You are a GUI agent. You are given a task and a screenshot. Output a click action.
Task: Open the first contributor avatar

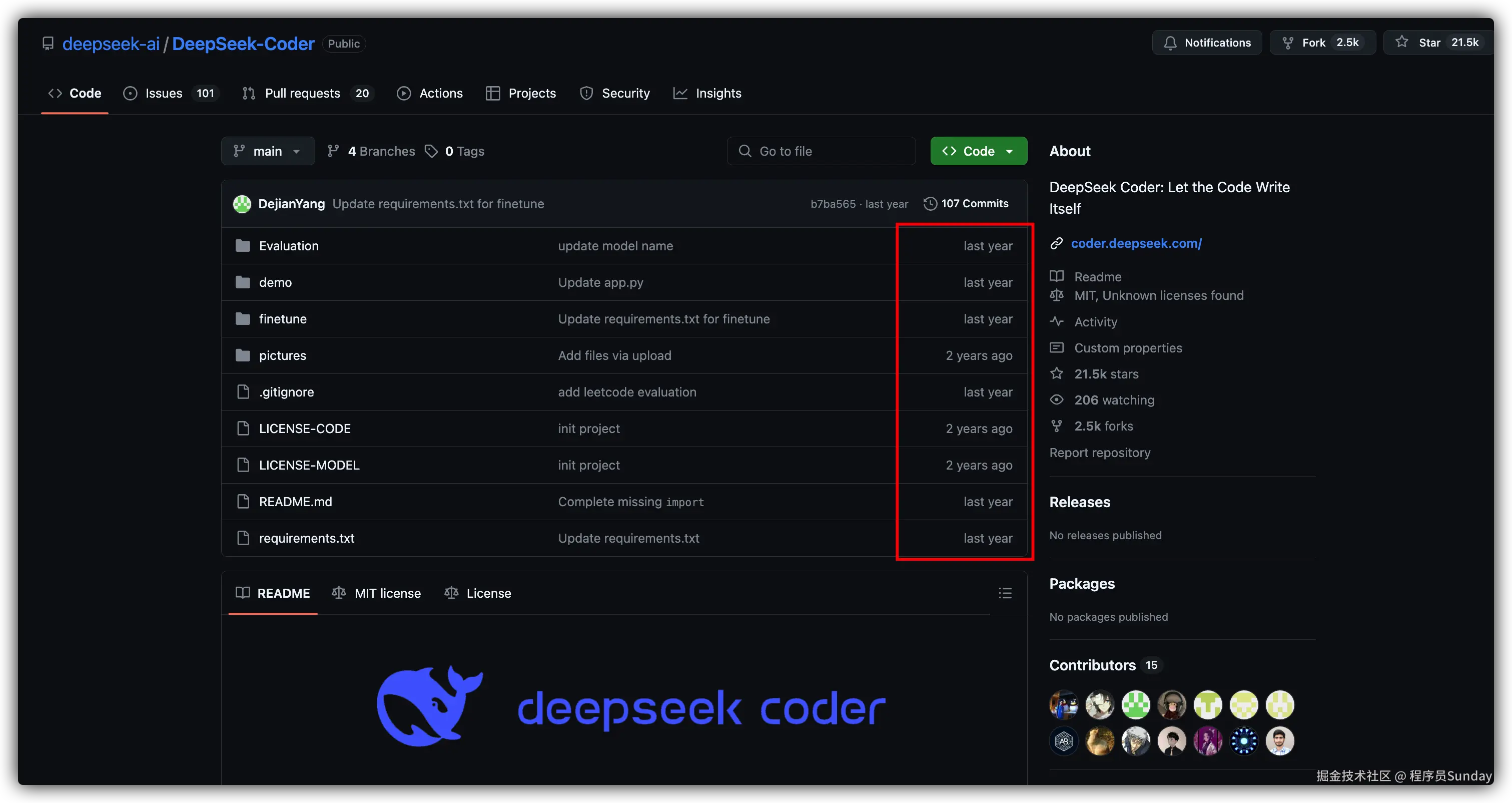click(1064, 705)
